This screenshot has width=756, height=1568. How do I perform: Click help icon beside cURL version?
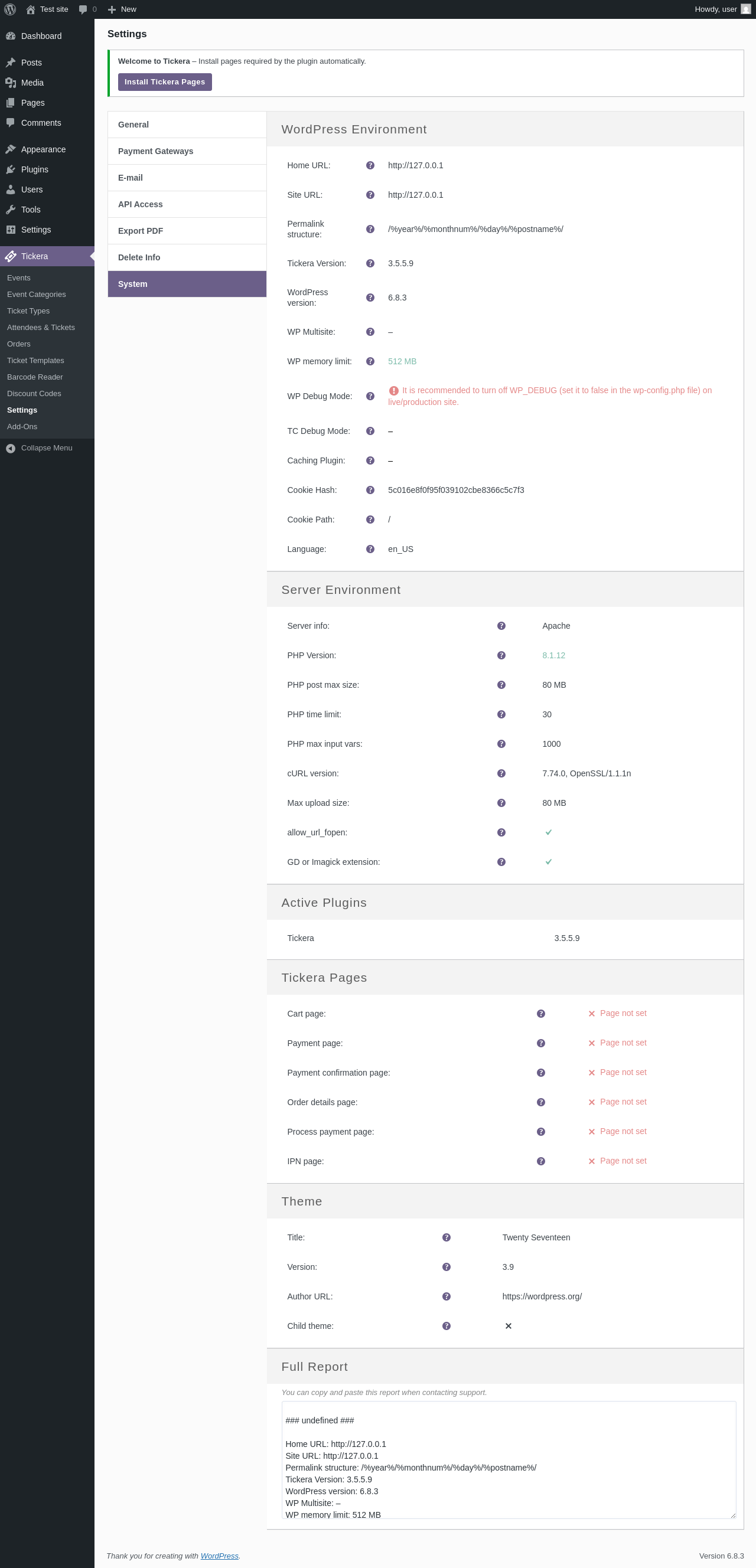click(501, 773)
